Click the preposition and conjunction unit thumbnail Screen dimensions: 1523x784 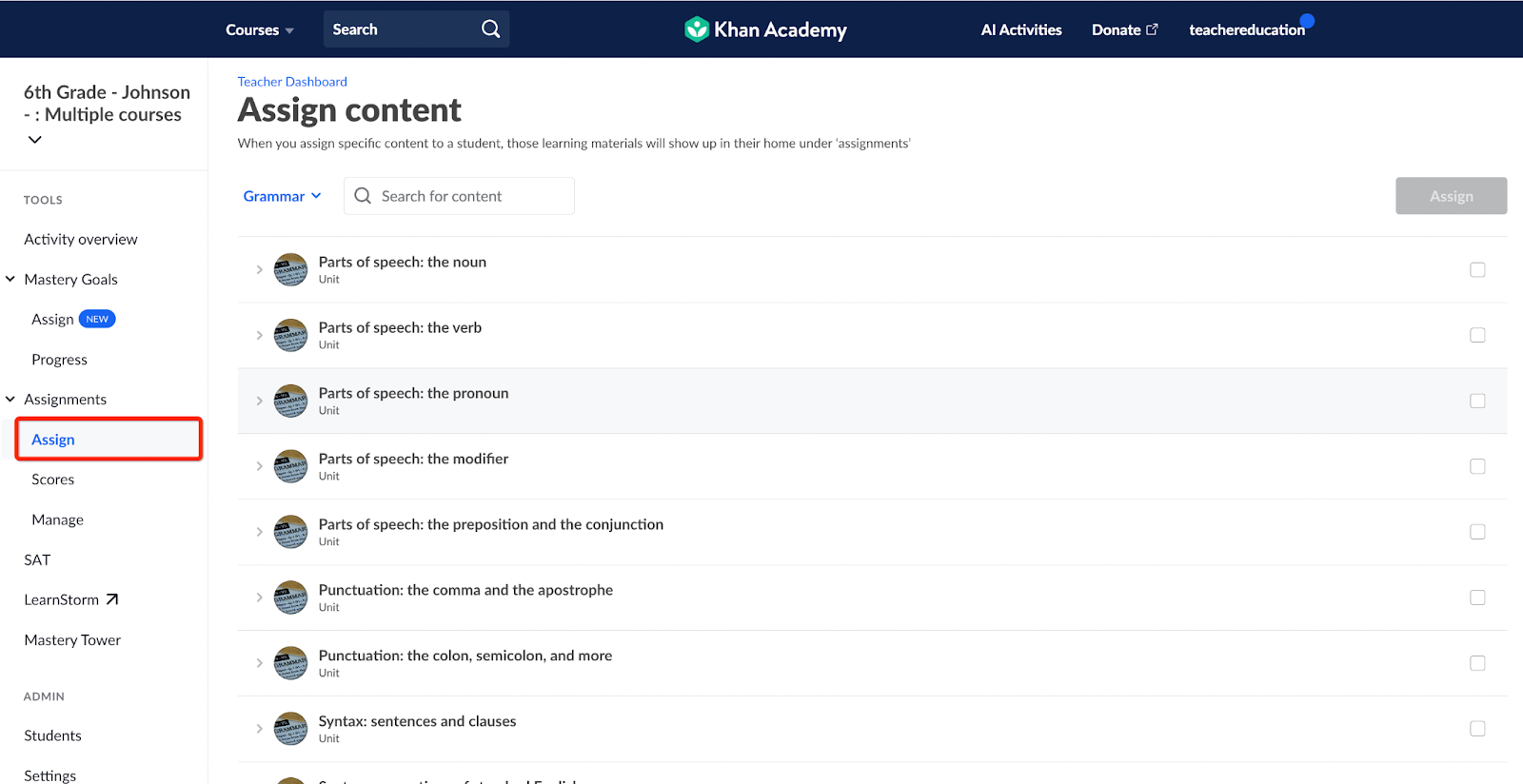coord(290,532)
